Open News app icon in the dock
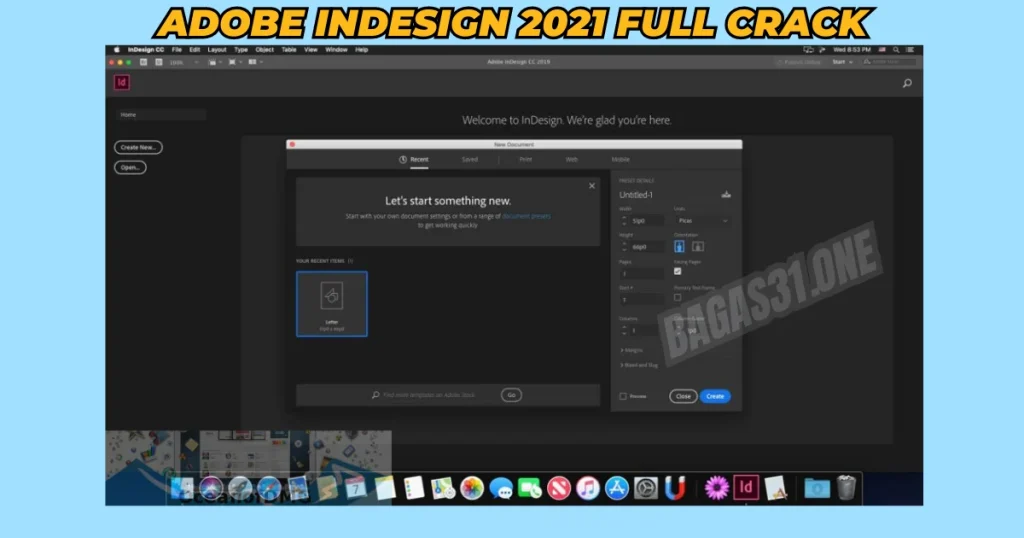1024x538 pixels. 559,488
